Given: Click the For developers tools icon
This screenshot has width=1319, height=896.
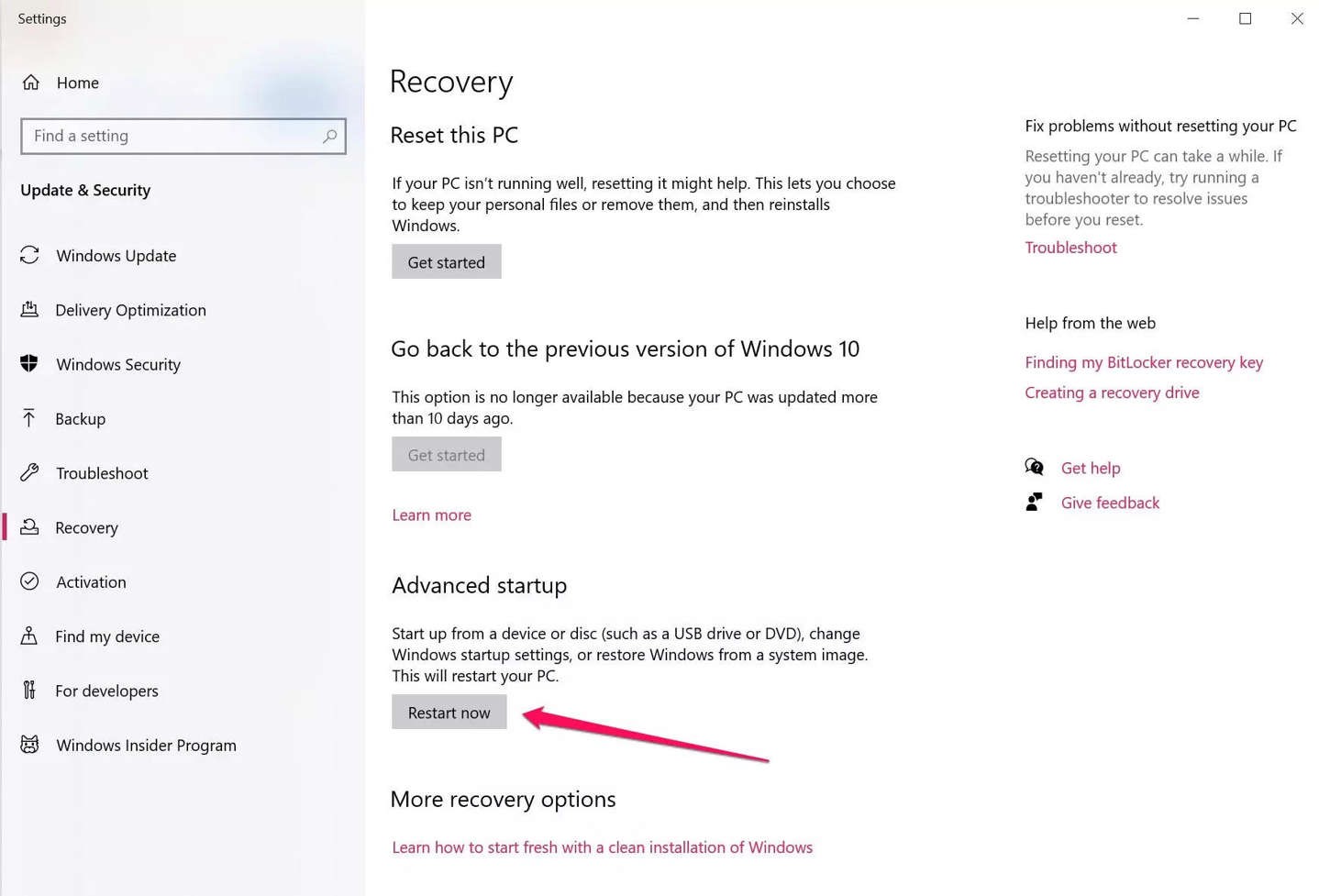Looking at the screenshot, I should [29, 690].
